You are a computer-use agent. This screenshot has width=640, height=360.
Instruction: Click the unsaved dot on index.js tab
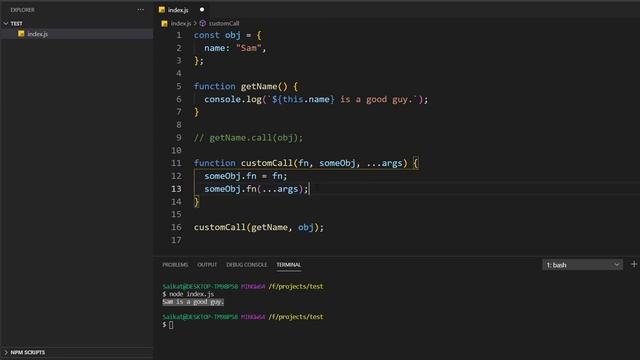tap(202, 9)
